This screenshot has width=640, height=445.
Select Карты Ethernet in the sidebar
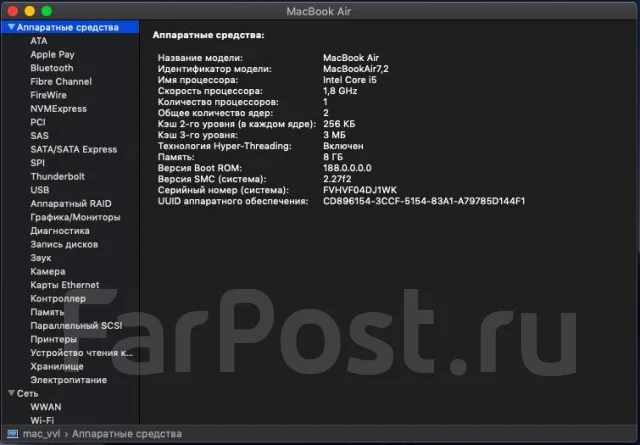coord(64,285)
